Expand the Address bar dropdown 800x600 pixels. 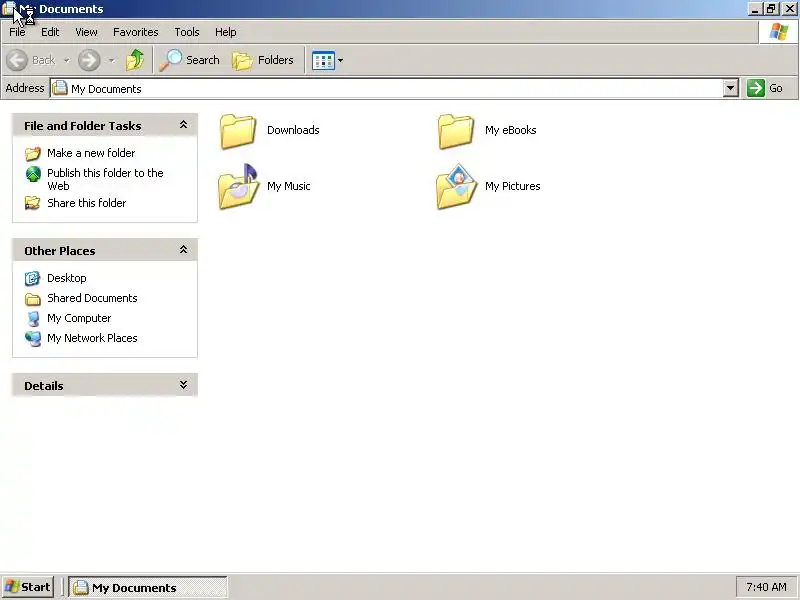point(731,88)
